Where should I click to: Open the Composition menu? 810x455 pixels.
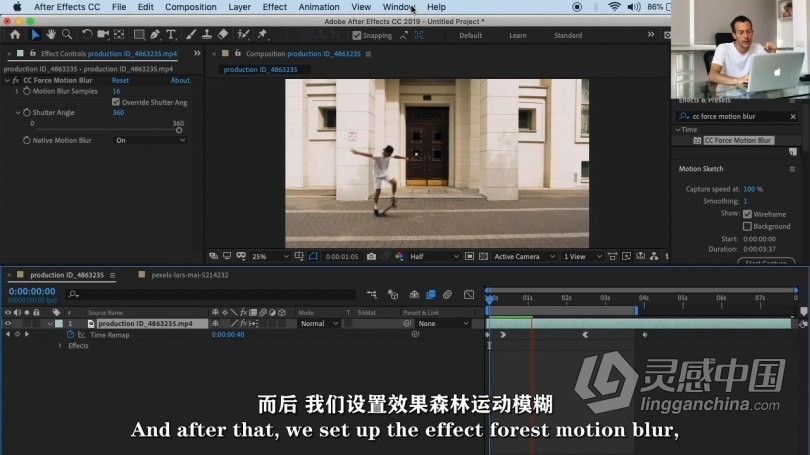(191, 7)
